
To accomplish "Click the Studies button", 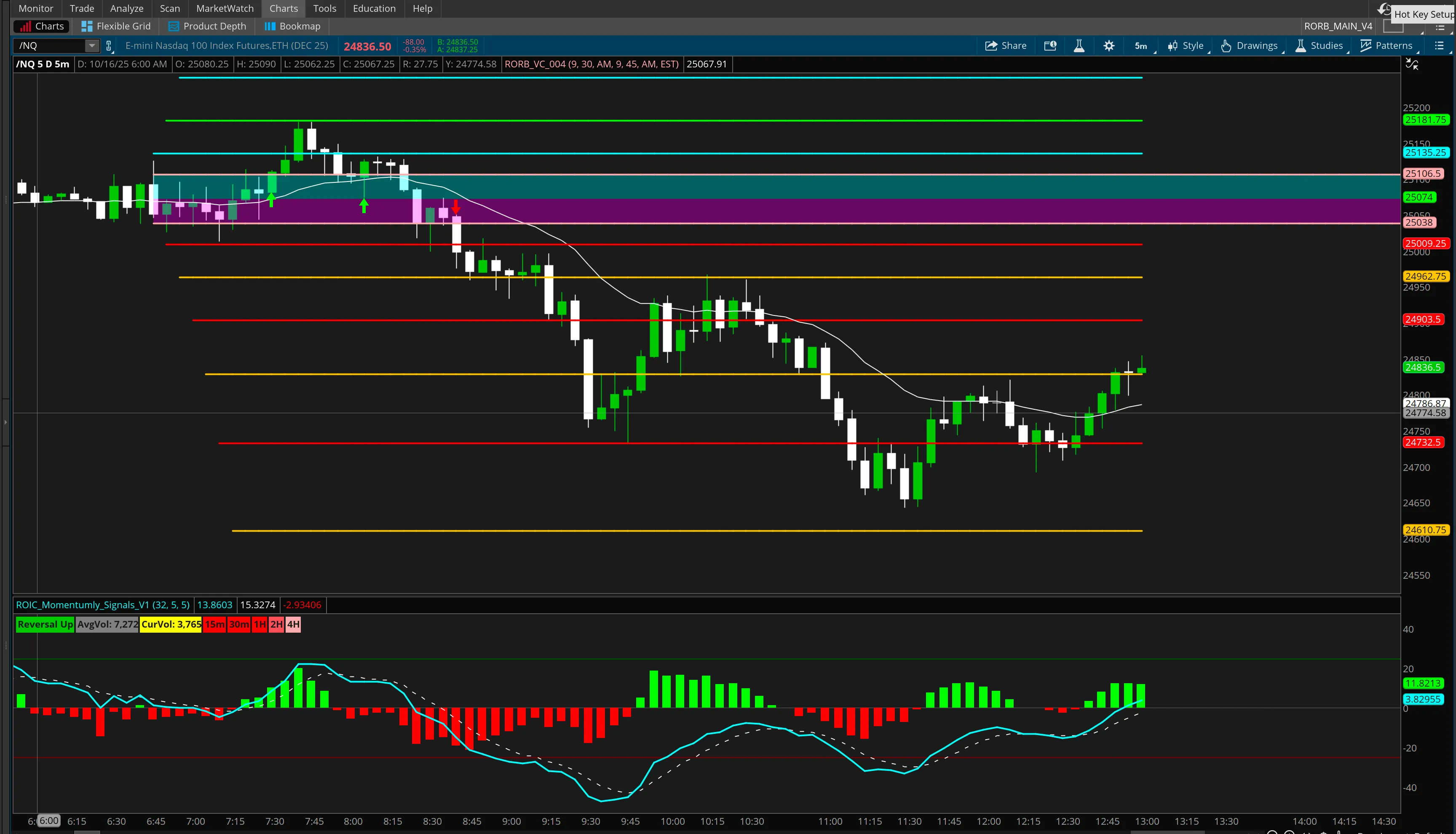I will [1319, 46].
